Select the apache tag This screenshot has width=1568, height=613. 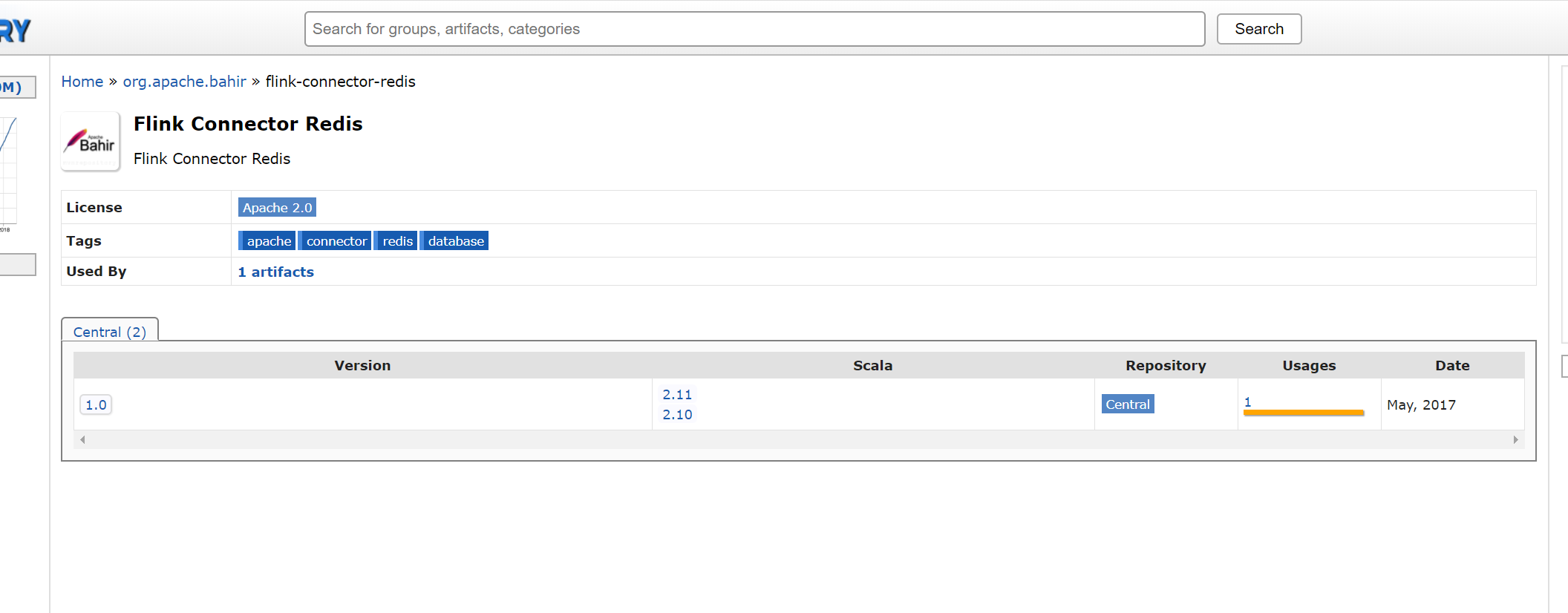[267, 241]
